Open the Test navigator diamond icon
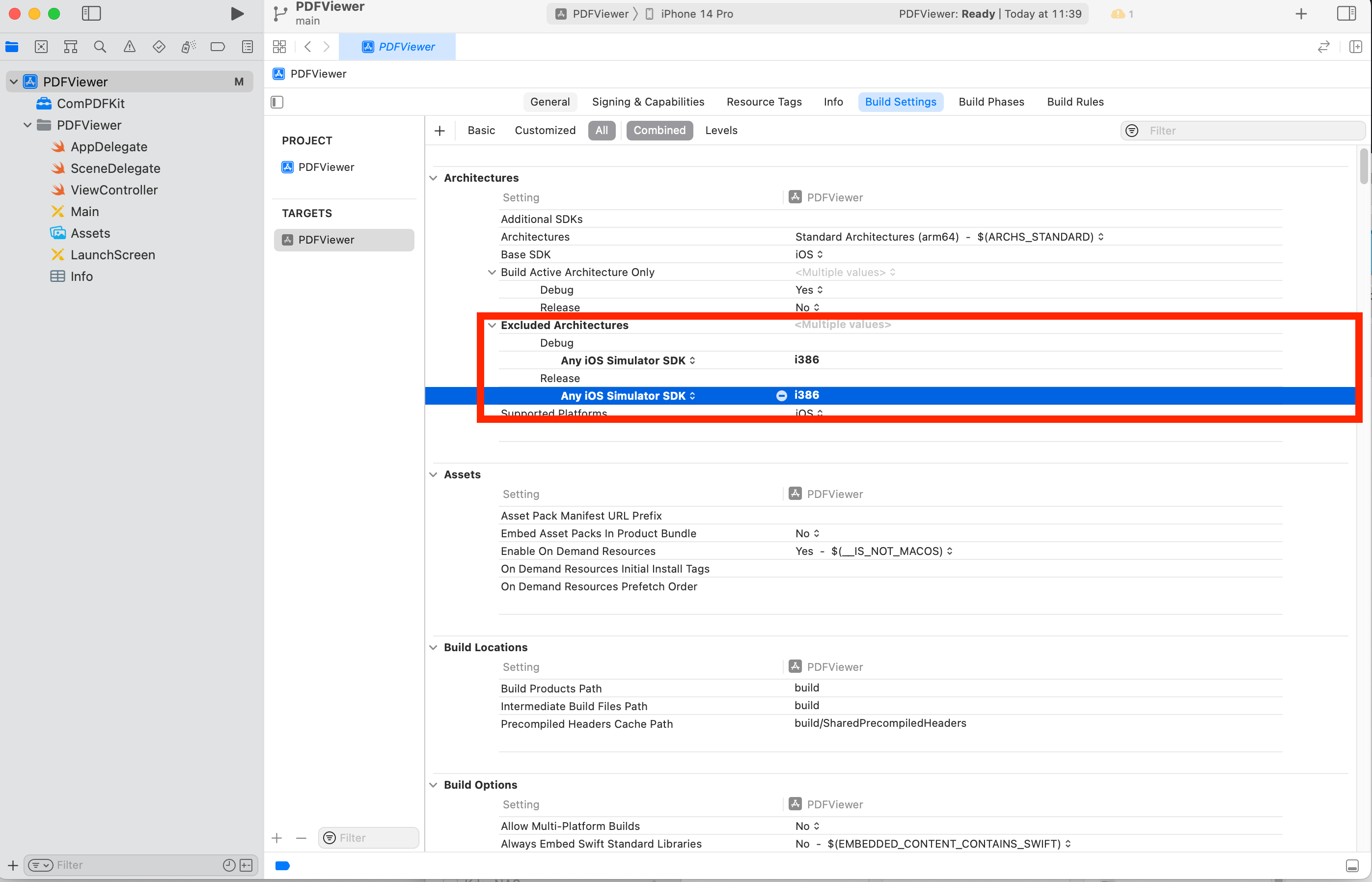This screenshot has width=1372, height=882. tap(159, 47)
